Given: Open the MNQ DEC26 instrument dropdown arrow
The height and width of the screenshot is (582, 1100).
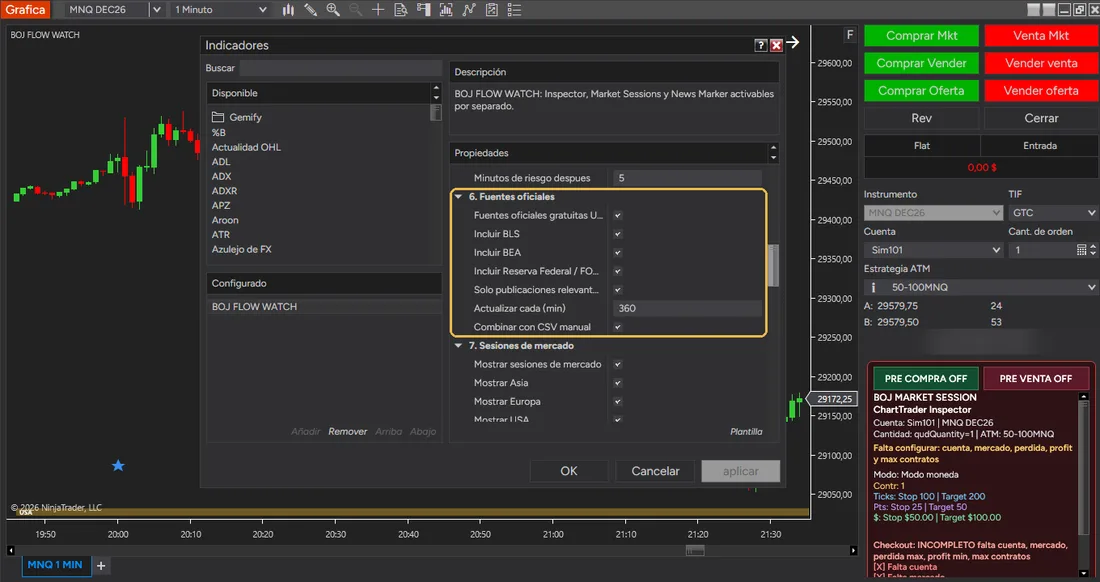Looking at the screenshot, I should (156, 10).
